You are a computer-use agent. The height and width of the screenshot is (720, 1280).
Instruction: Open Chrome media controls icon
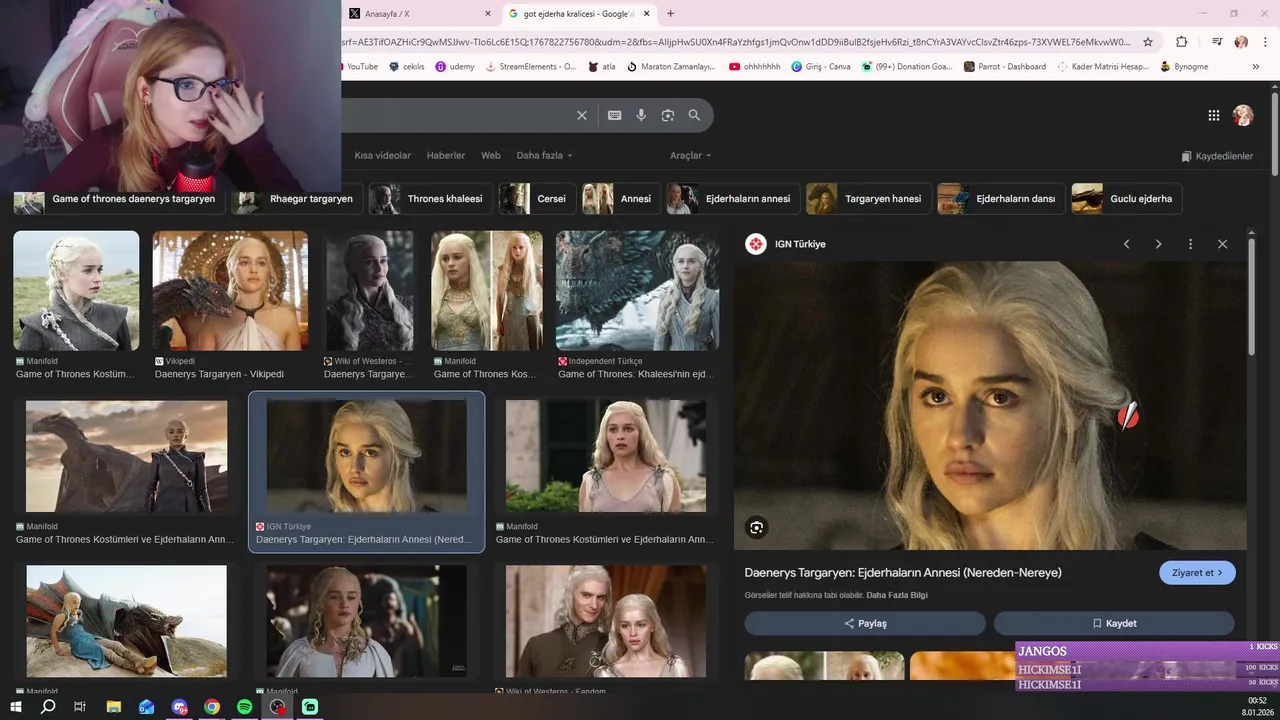tap(1217, 42)
